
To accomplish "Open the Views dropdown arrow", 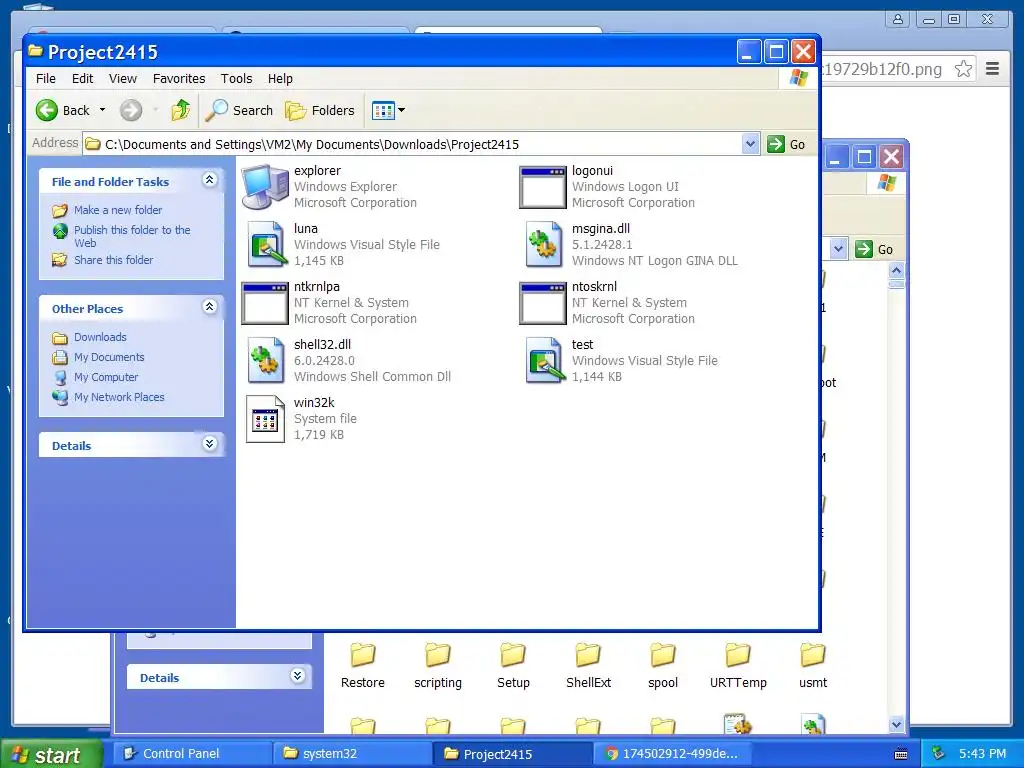I will [x=401, y=110].
